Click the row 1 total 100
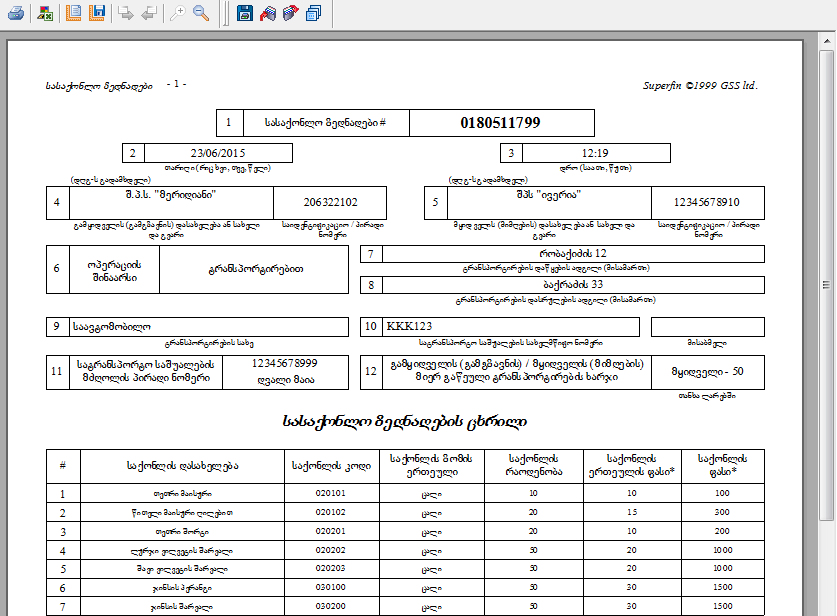The image size is (837, 616). pyautogui.click(x=722, y=493)
